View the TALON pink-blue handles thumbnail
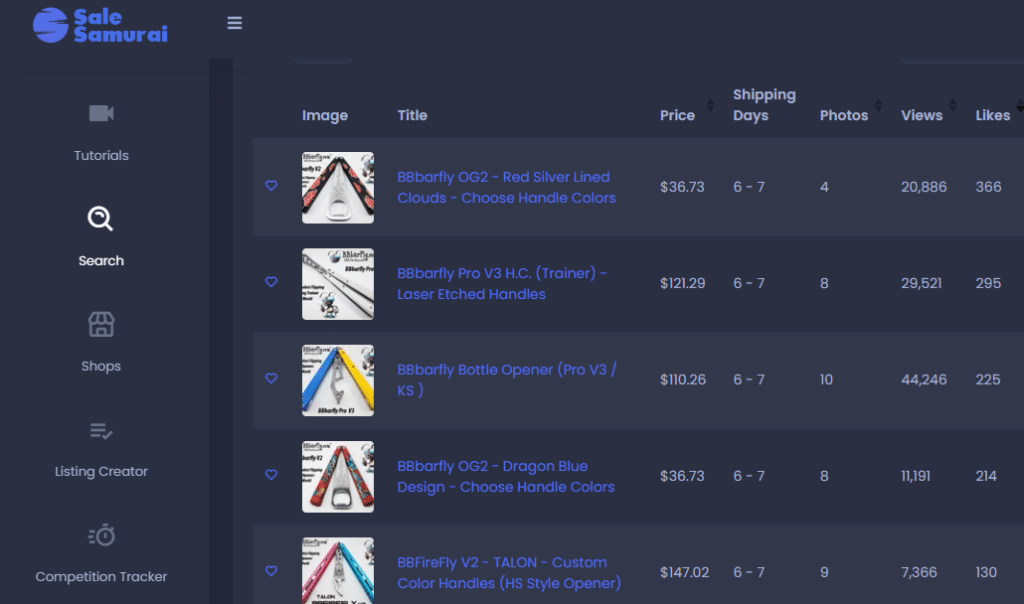The width and height of the screenshot is (1024, 604). pyautogui.click(x=338, y=571)
